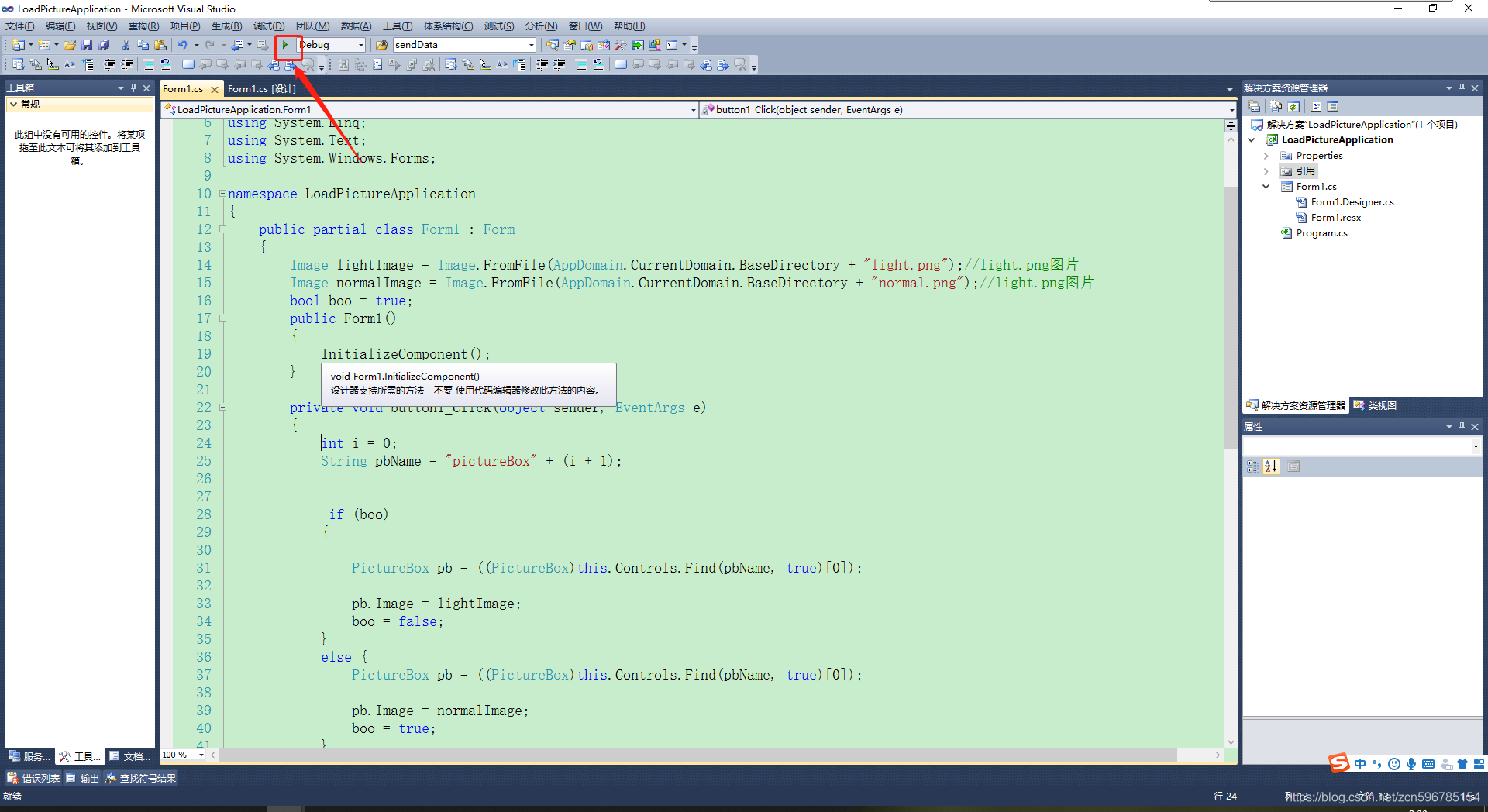
Task: Select Form1.Designer.cs in the solution tree
Action: pos(1352,202)
